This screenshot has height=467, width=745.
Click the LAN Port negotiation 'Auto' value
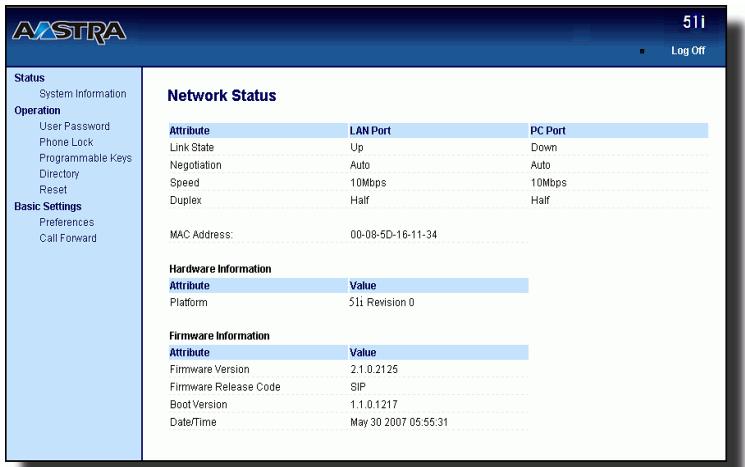pyautogui.click(x=360, y=165)
